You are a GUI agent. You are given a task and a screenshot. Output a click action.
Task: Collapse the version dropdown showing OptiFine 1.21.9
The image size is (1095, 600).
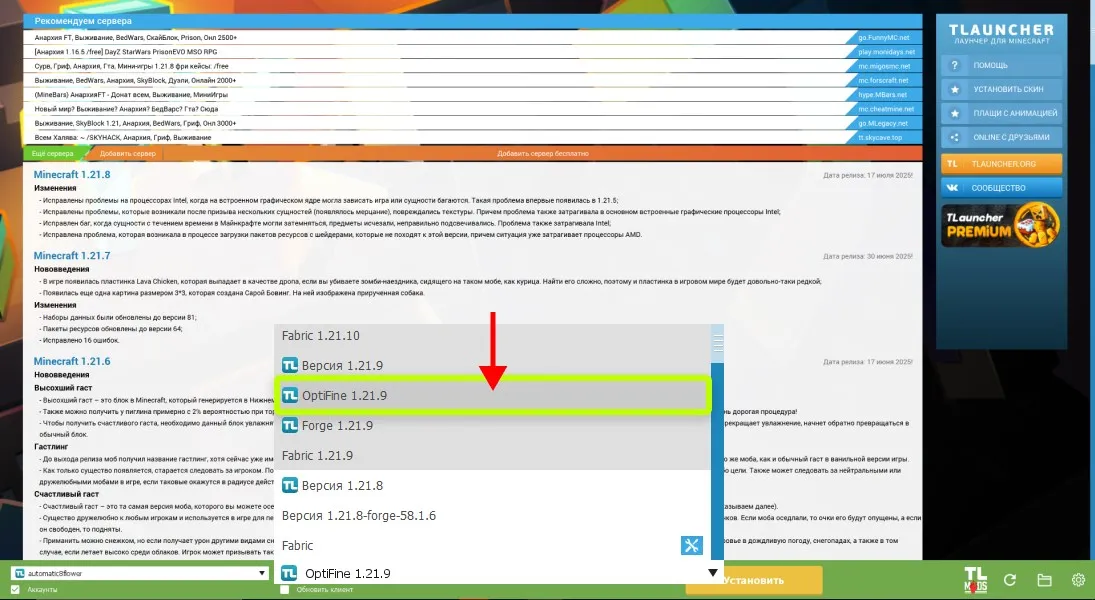(x=712, y=573)
